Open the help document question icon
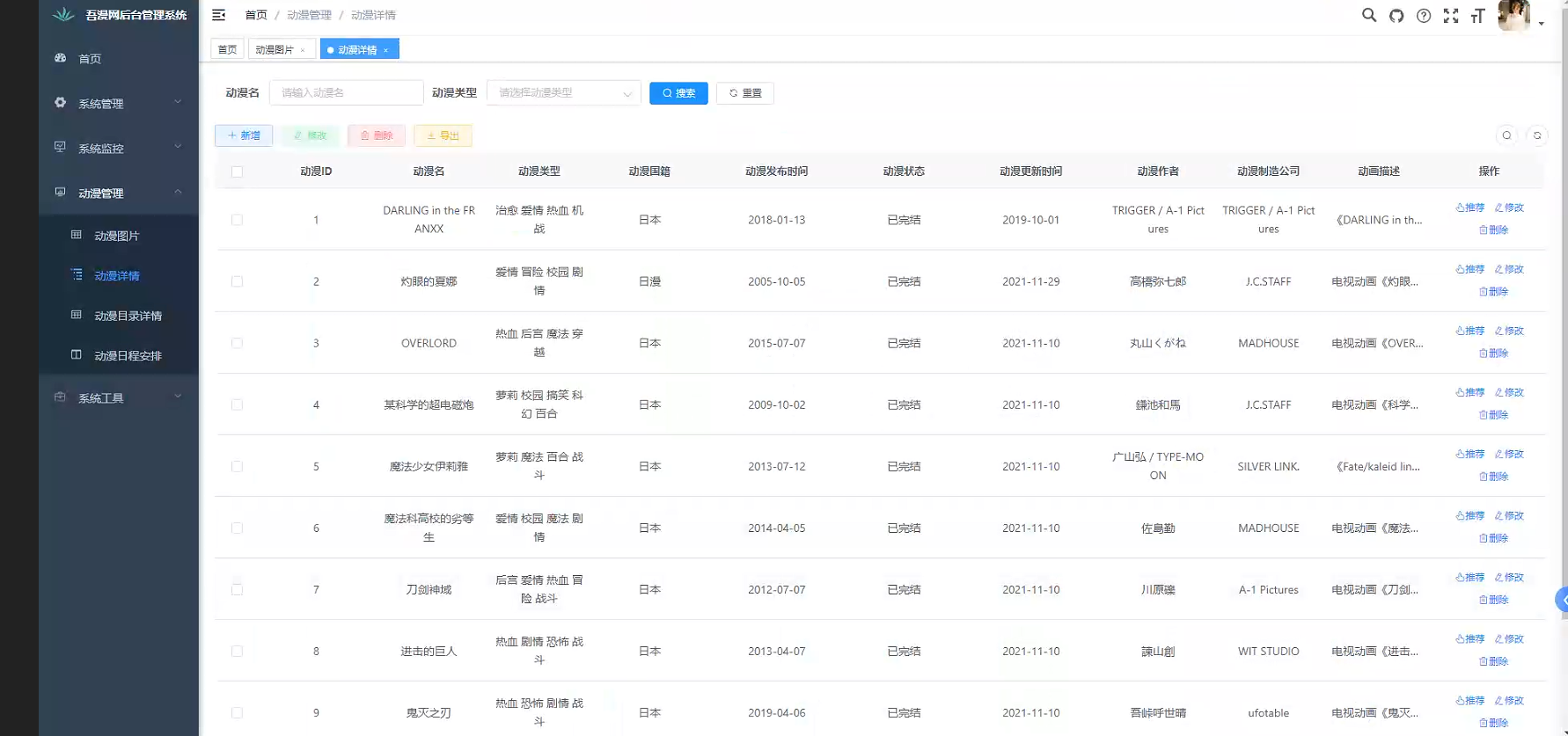The height and width of the screenshot is (736, 1568). point(1424,15)
